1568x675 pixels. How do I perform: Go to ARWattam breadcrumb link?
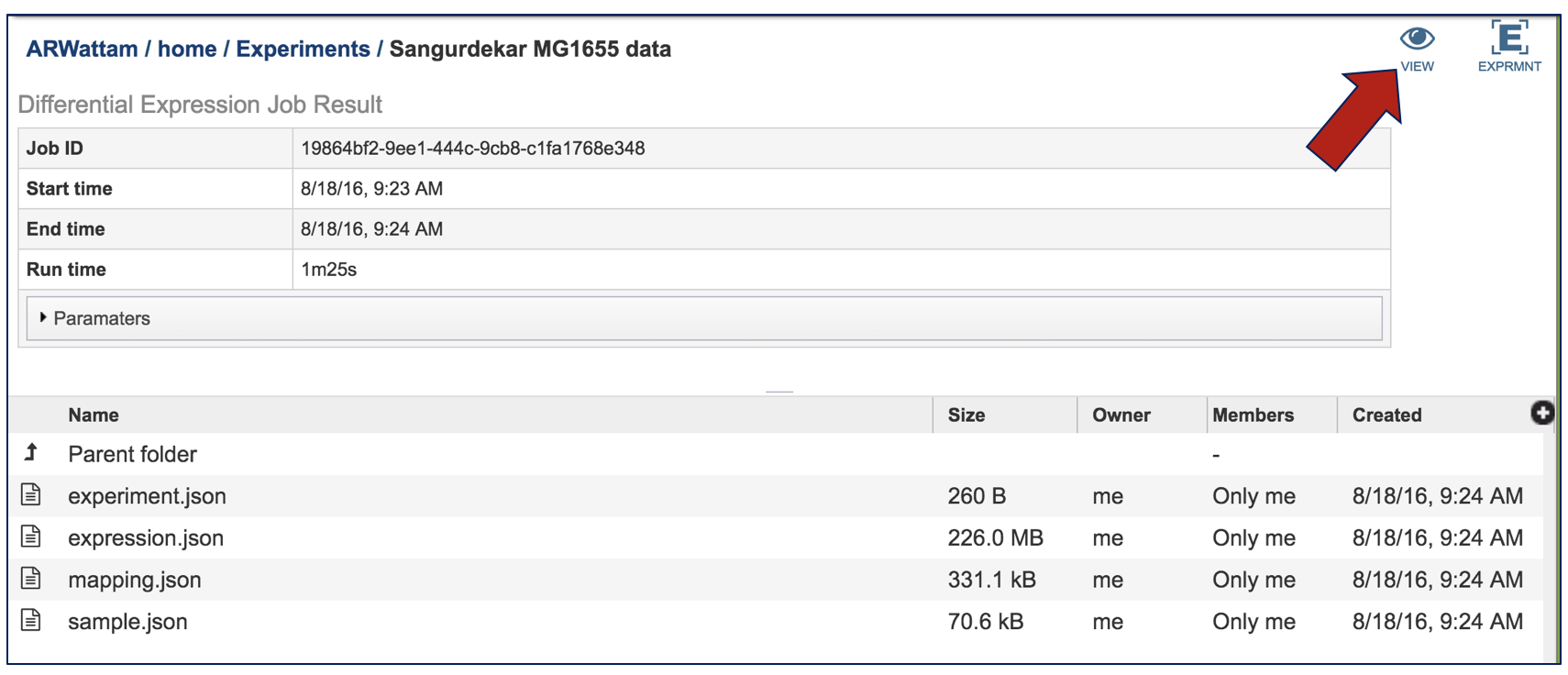click(x=82, y=50)
